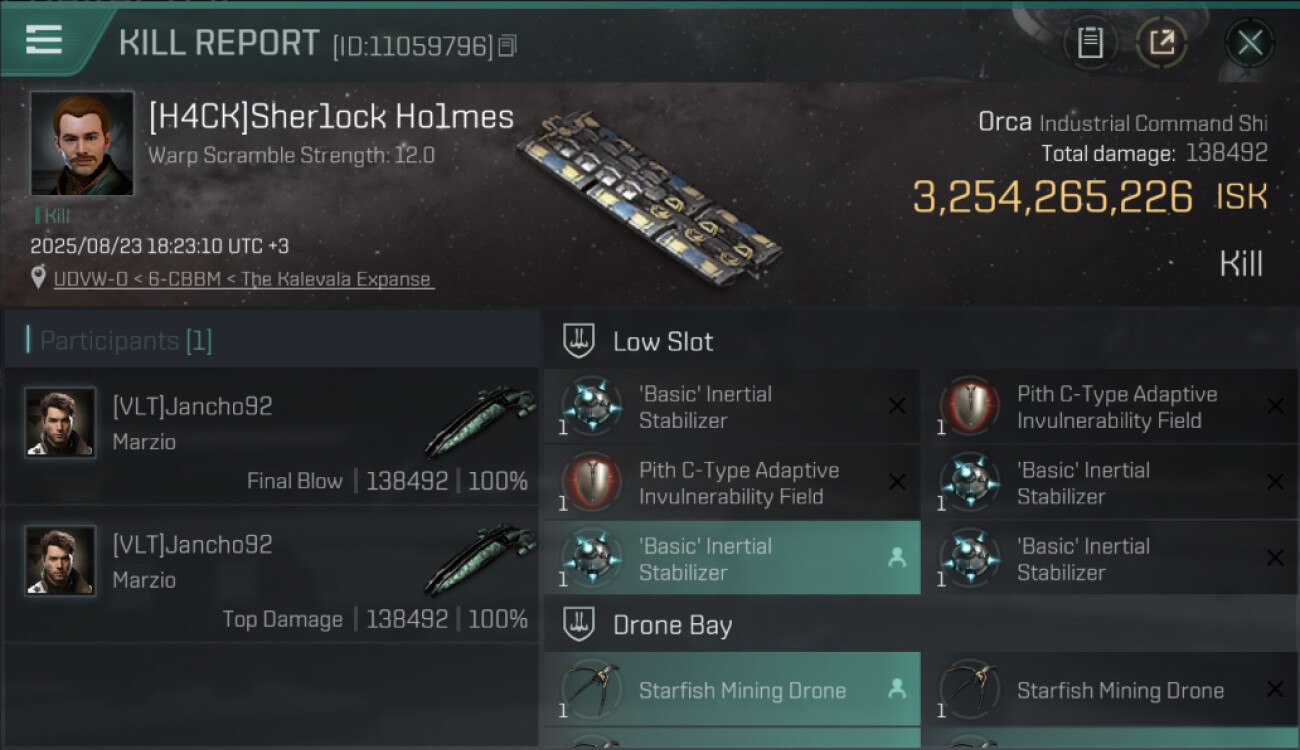
Task: Copy the kill report ID
Action: tap(507, 46)
